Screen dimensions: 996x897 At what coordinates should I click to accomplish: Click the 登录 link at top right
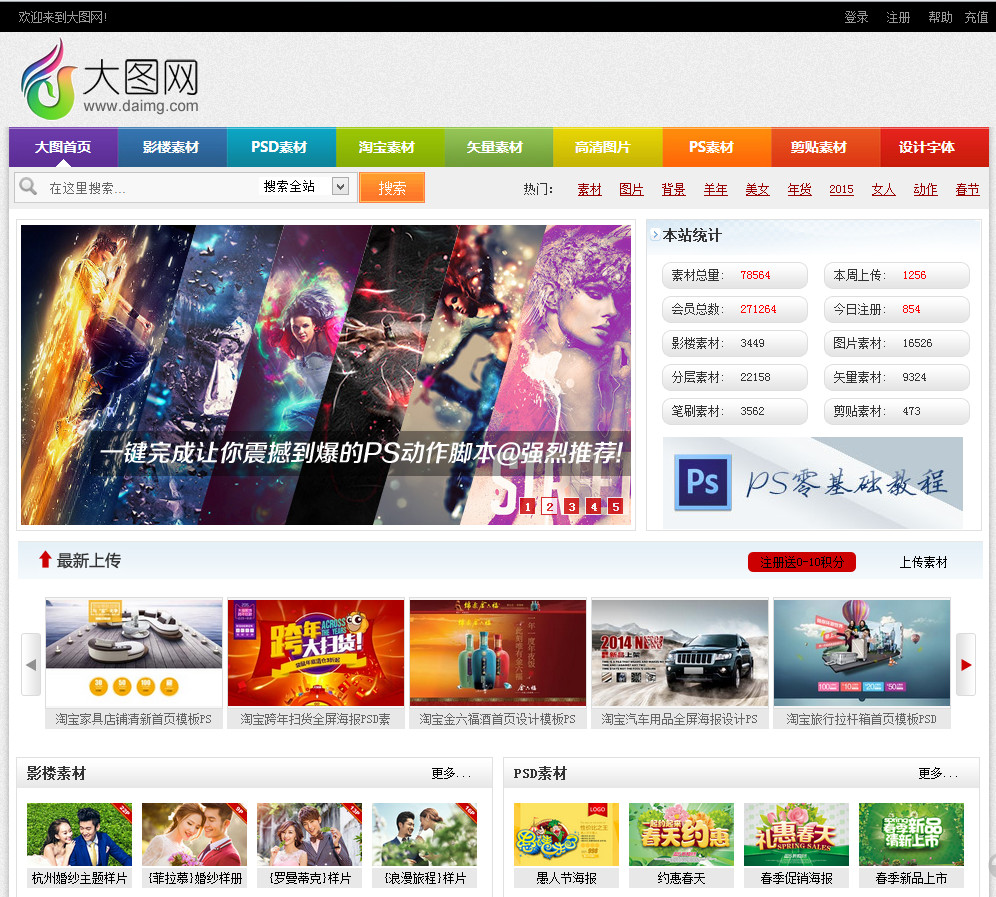click(856, 17)
